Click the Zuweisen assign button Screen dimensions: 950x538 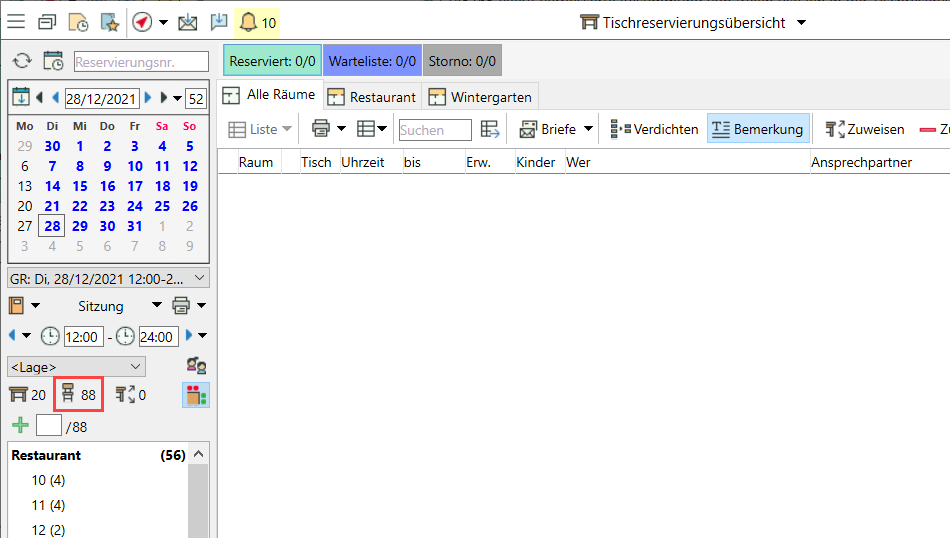coord(864,129)
